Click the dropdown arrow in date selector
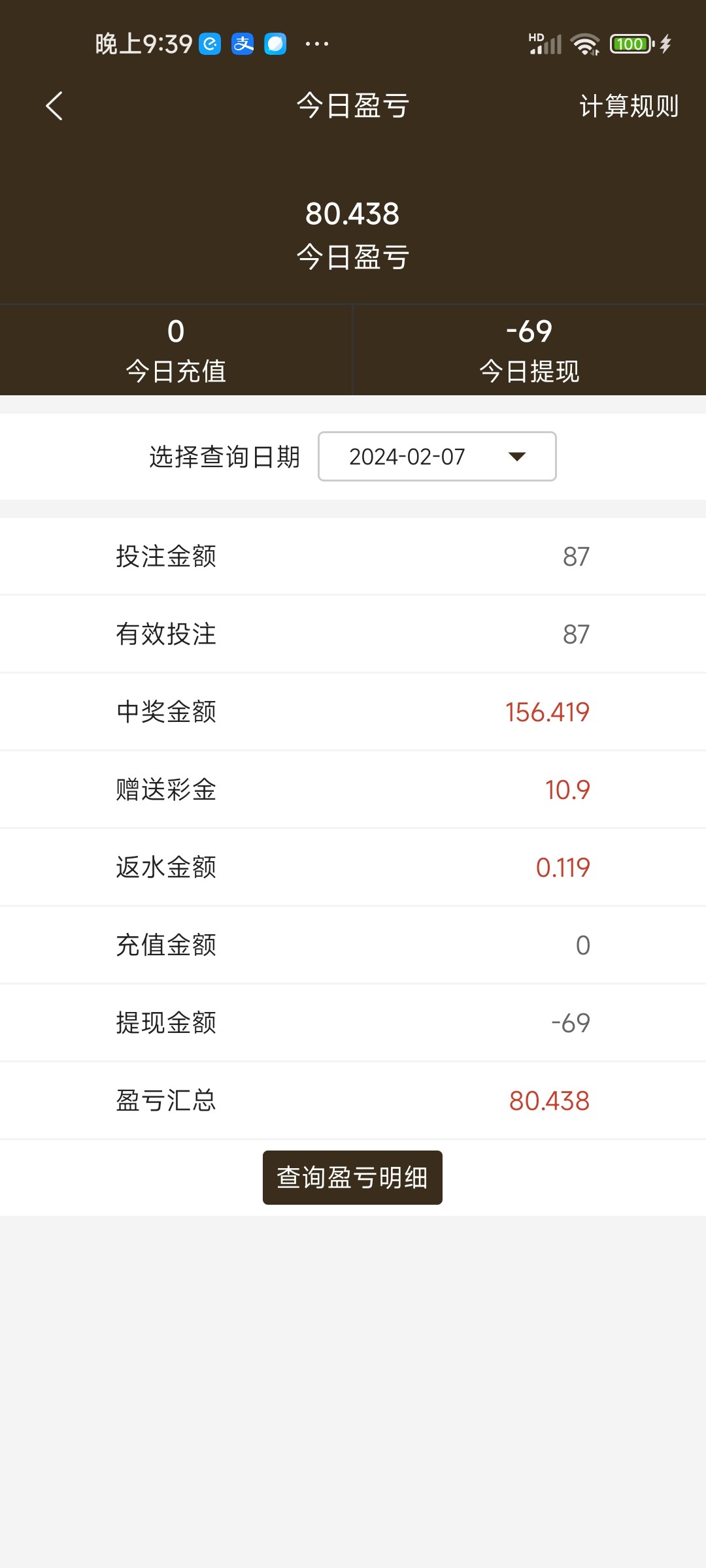The height and width of the screenshot is (1568, 706). click(x=517, y=457)
